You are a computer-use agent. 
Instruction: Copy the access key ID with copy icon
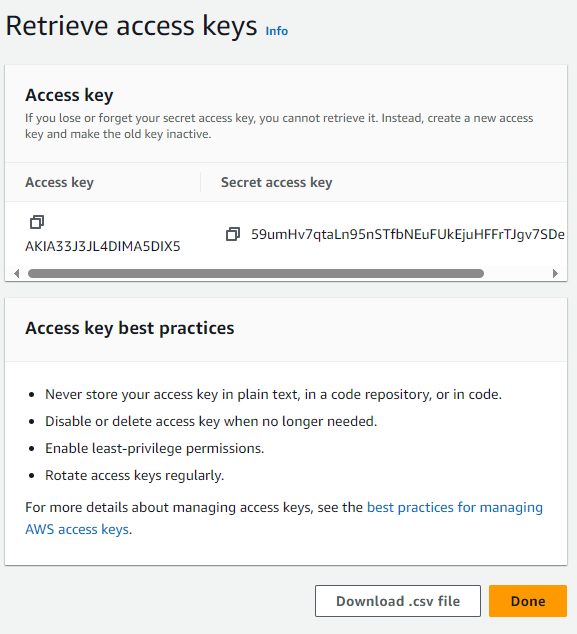click(x=37, y=222)
